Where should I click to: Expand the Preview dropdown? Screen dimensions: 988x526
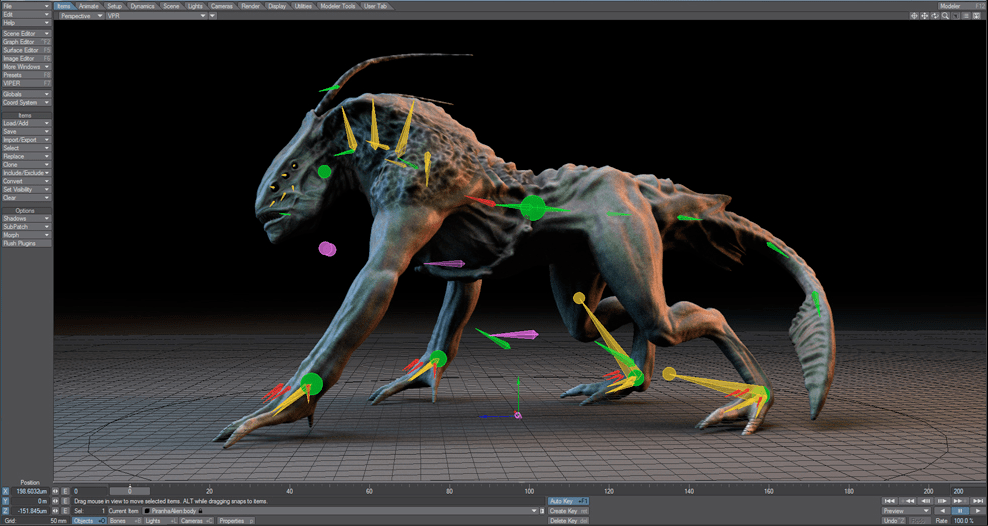tap(906, 511)
